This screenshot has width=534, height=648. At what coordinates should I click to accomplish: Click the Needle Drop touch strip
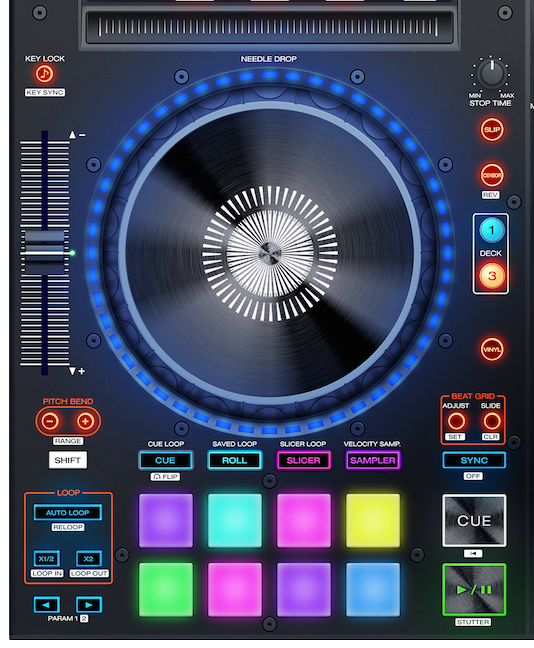point(268,27)
